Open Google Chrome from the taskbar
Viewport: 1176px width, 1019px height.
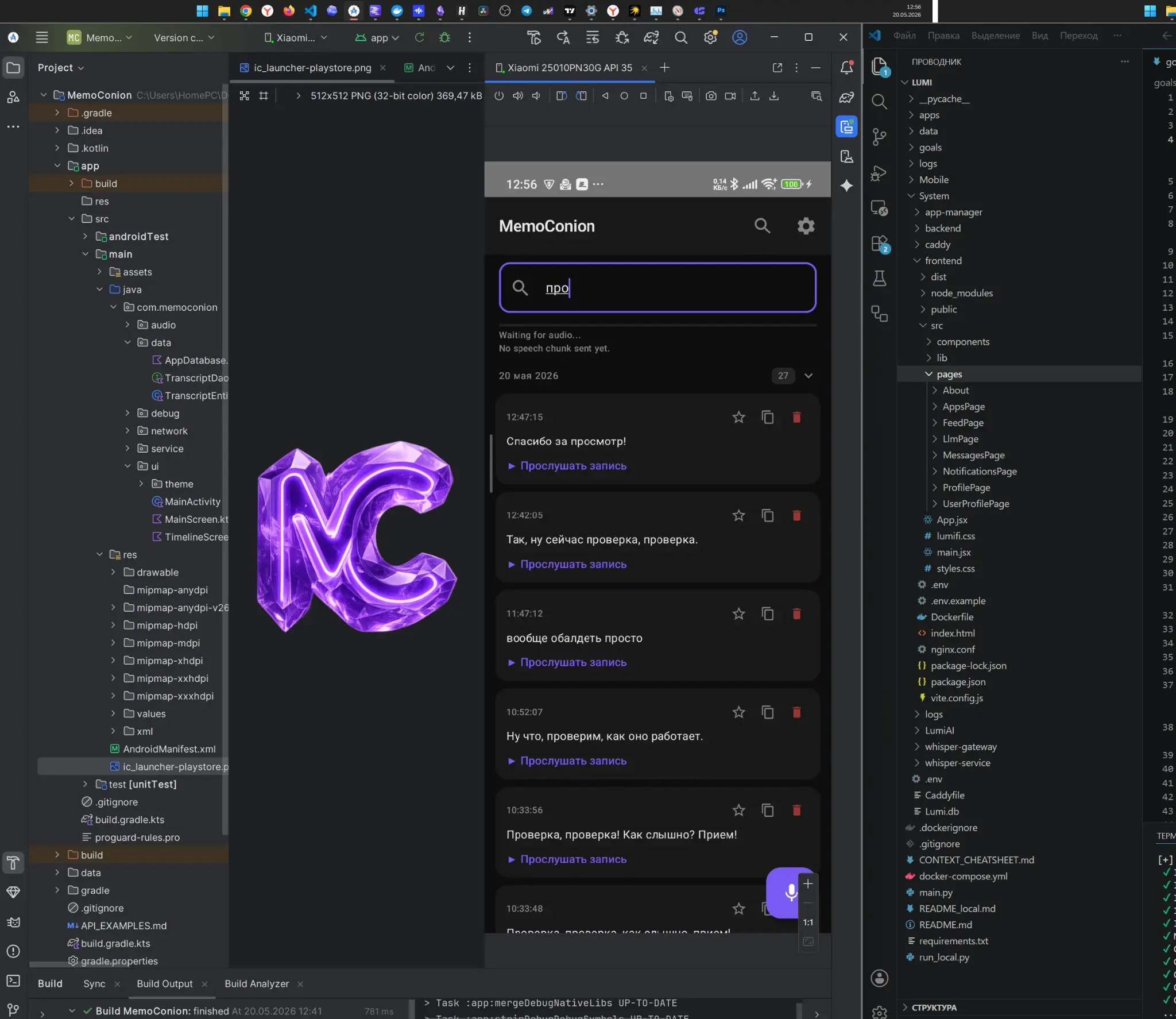[x=246, y=10]
